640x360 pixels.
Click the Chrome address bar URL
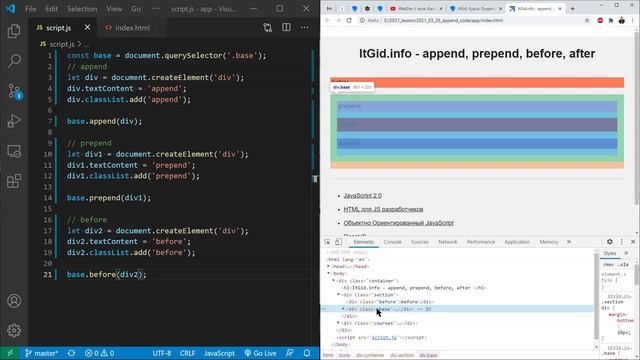[443, 20]
